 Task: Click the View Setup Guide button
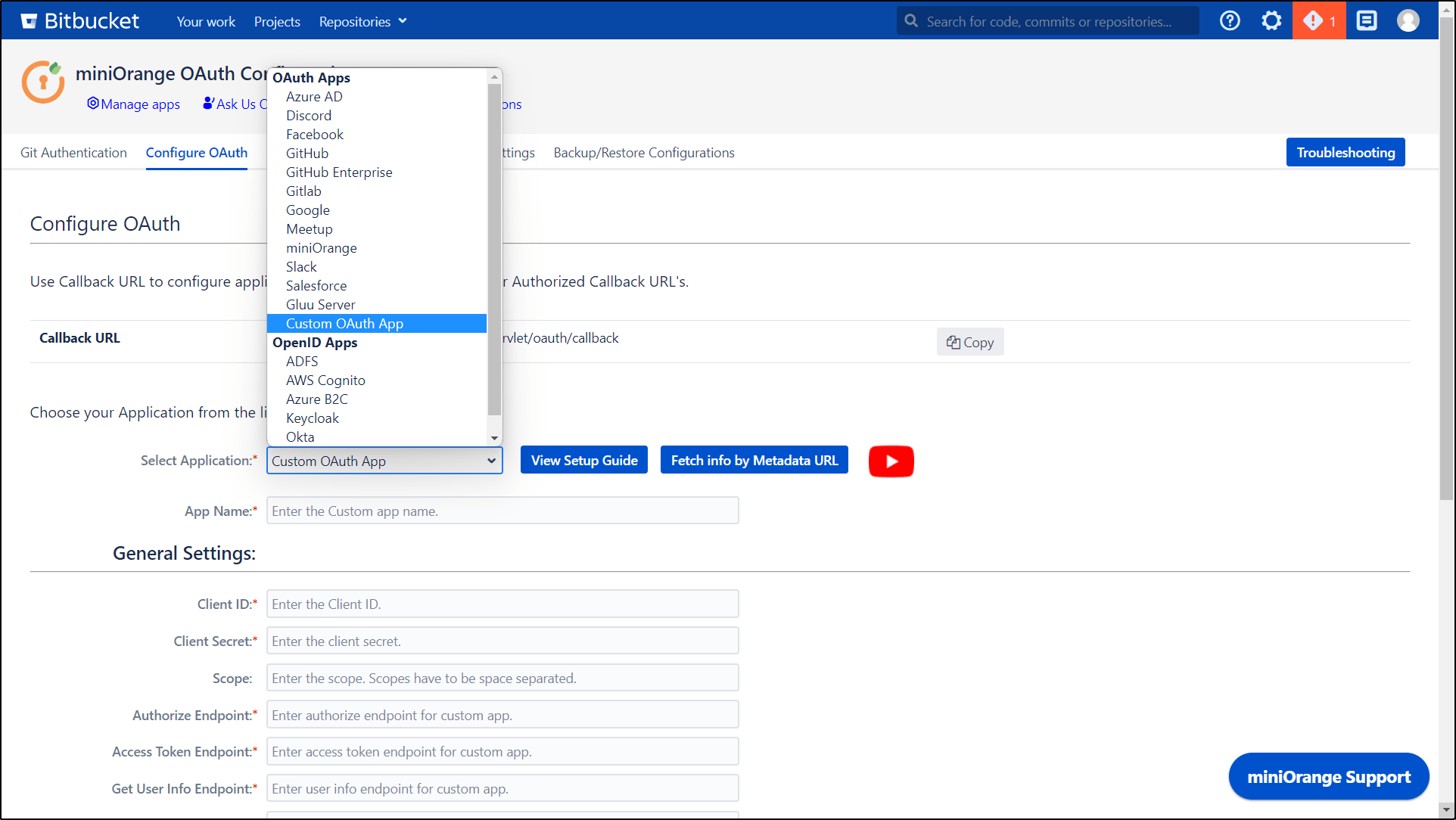pyautogui.click(x=583, y=459)
